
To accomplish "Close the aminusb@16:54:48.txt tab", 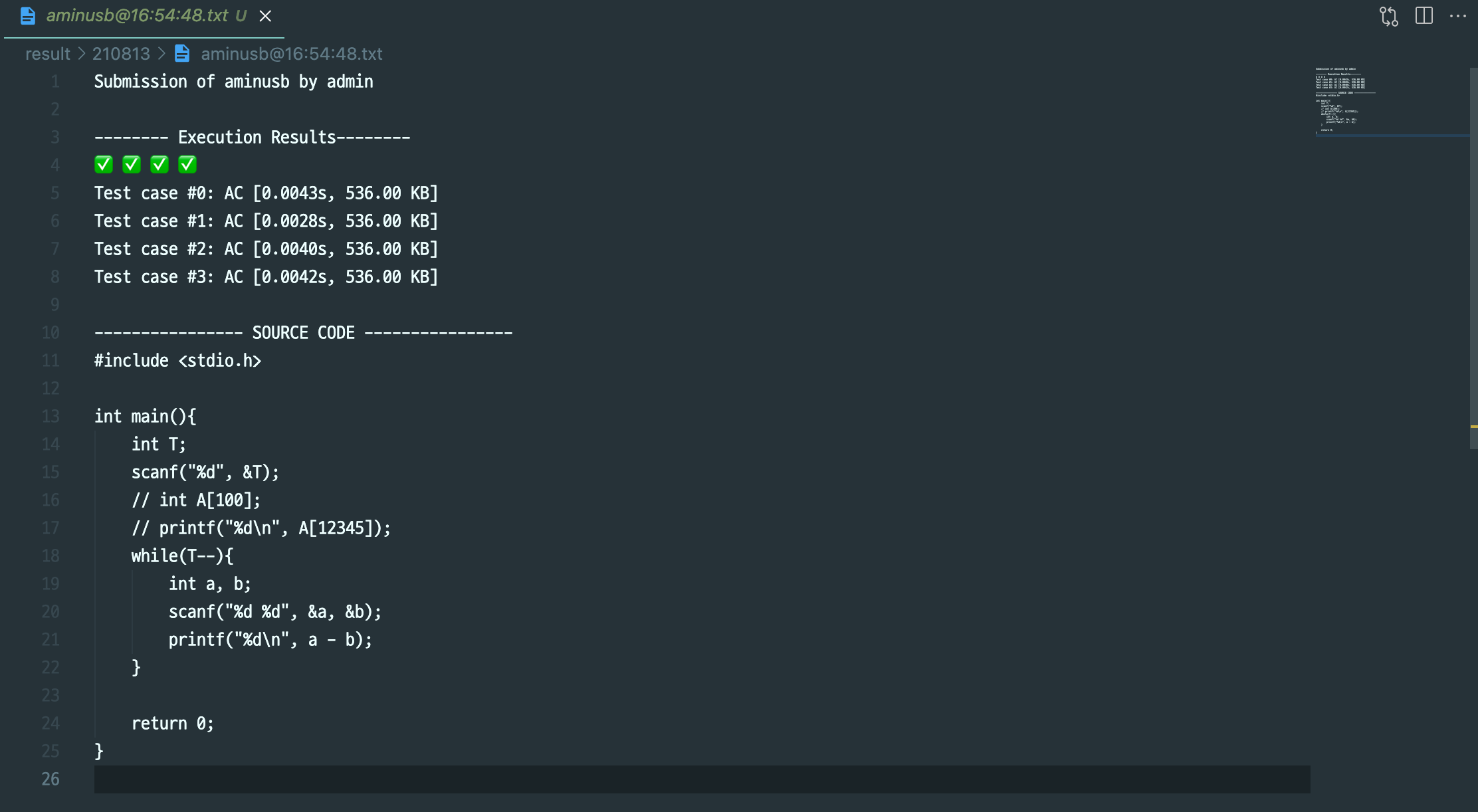I will pos(265,16).
